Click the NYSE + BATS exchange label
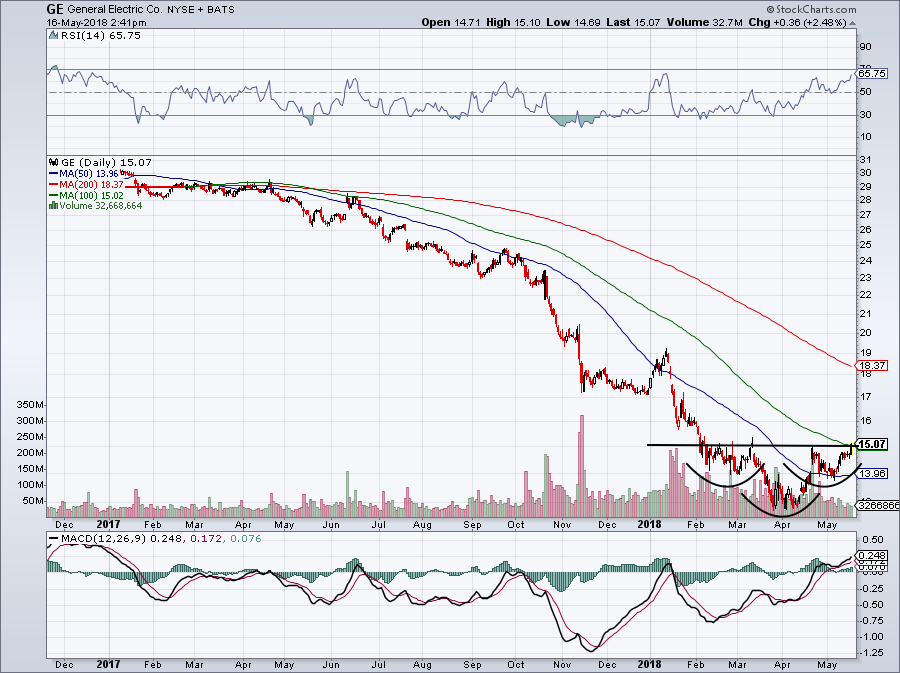Screen dimensions: 900x673 [x=201, y=10]
